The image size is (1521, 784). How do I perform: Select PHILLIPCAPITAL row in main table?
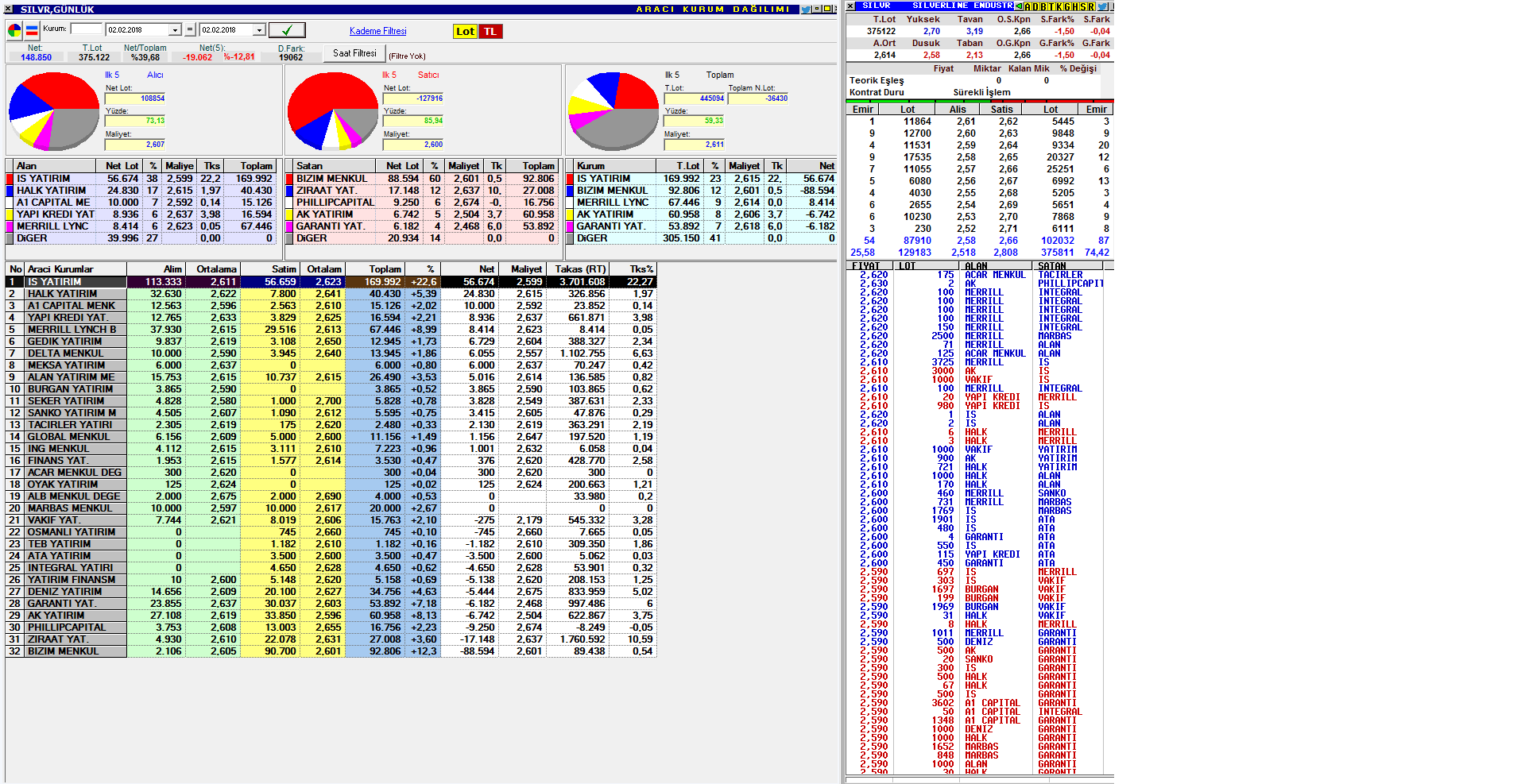(x=331, y=628)
